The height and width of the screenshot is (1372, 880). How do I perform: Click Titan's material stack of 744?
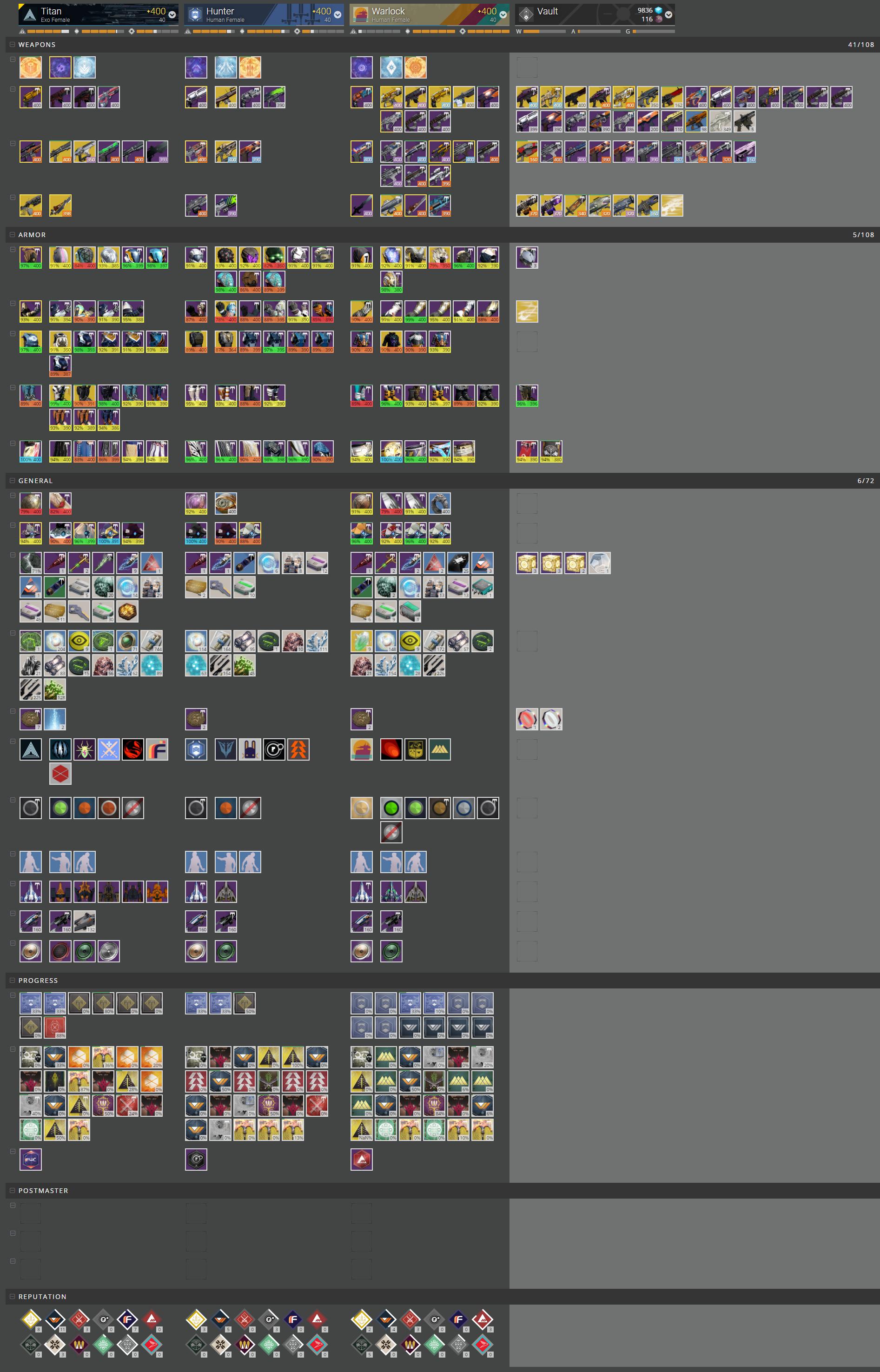click(152, 641)
